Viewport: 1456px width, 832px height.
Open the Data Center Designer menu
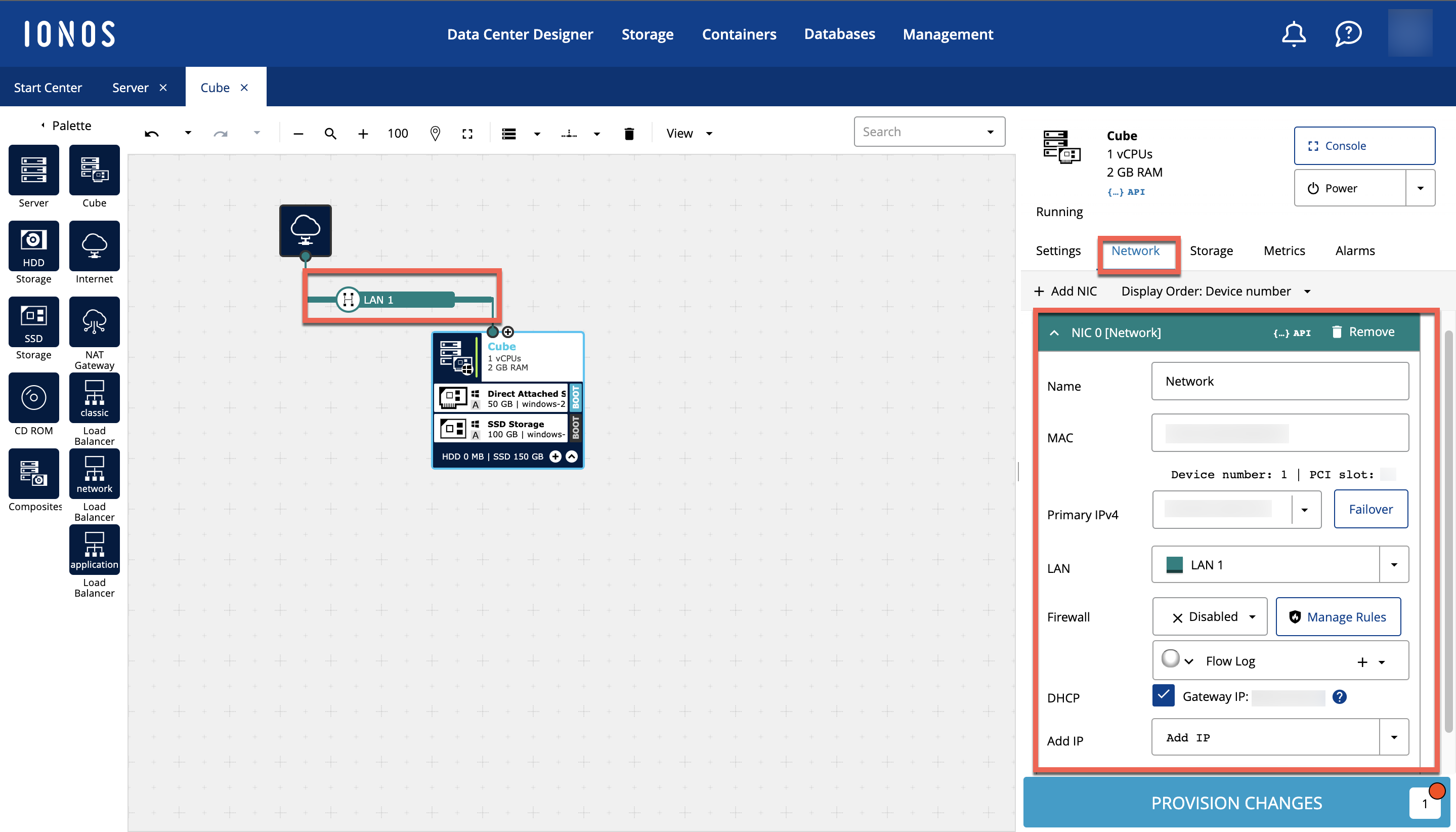point(520,34)
